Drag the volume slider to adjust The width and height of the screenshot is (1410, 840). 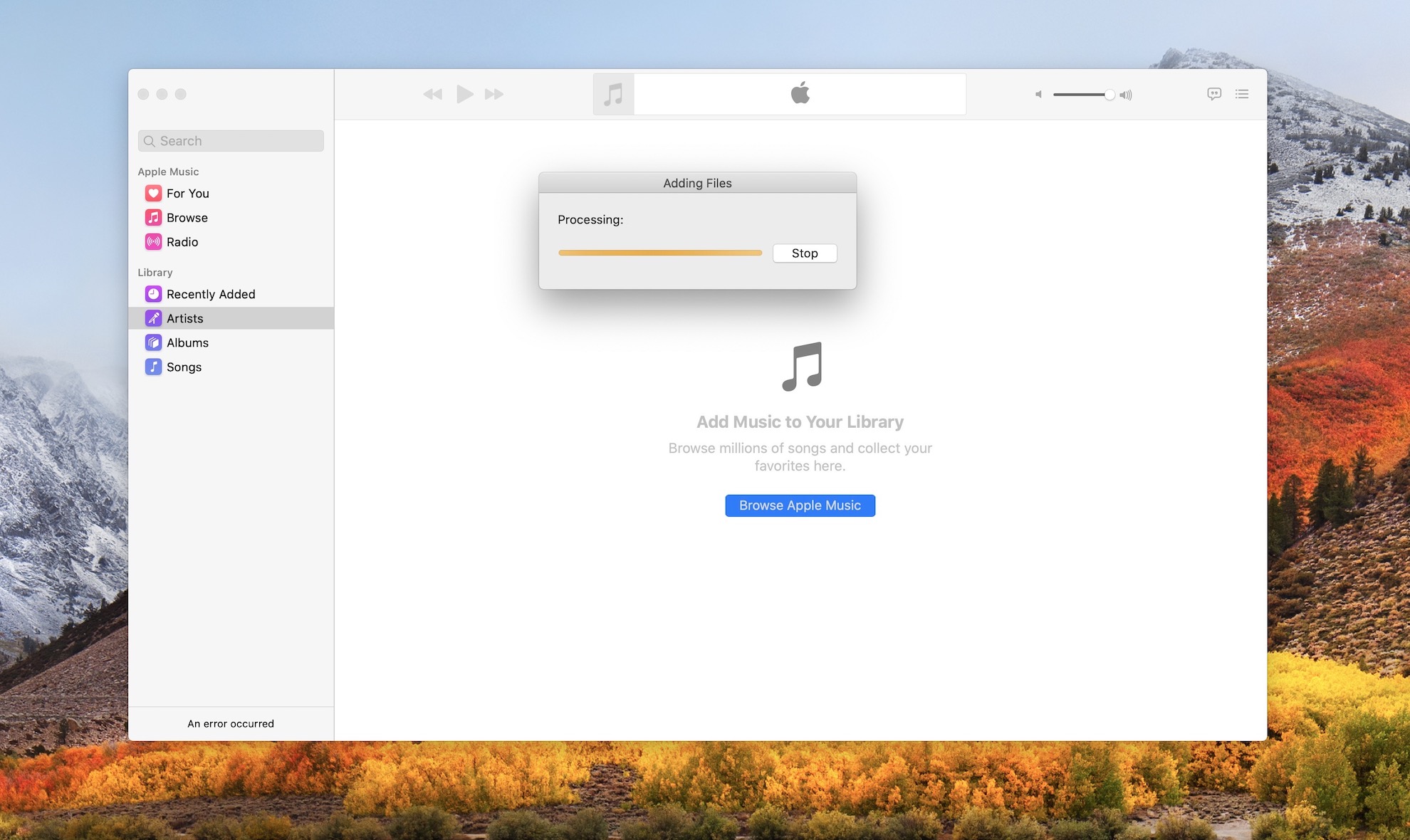pos(1109,94)
